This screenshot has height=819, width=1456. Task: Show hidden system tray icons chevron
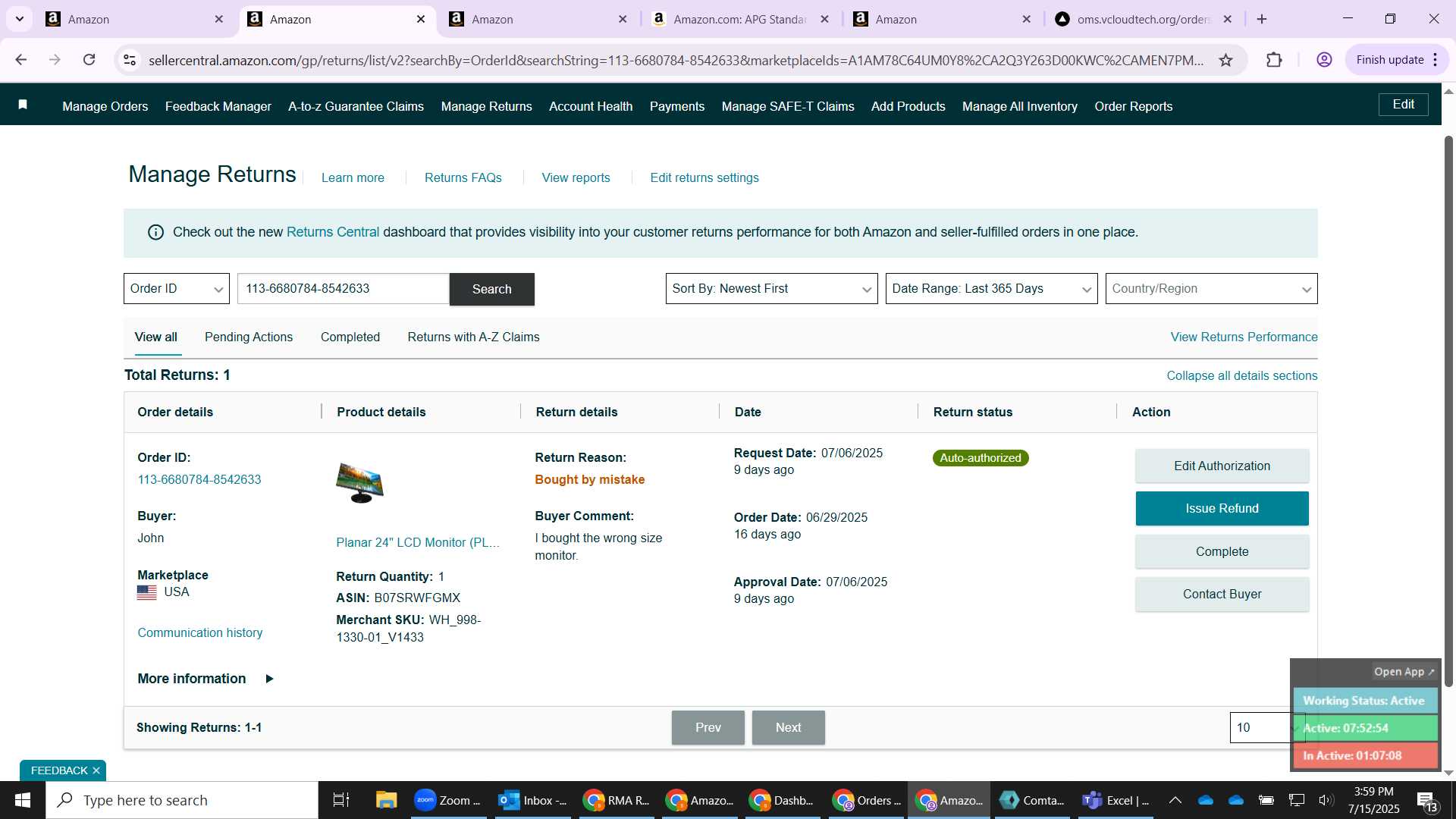(1175, 800)
